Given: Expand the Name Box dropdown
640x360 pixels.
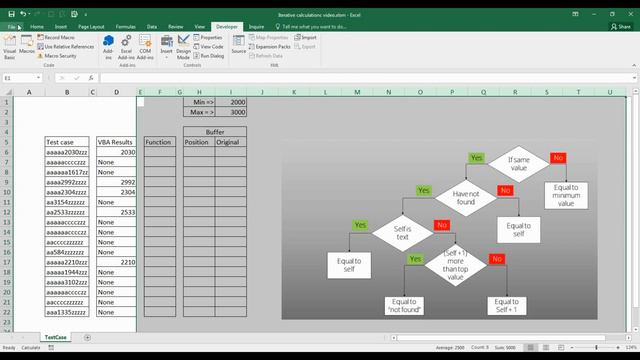Looking at the screenshot, I should click(x=38, y=78).
